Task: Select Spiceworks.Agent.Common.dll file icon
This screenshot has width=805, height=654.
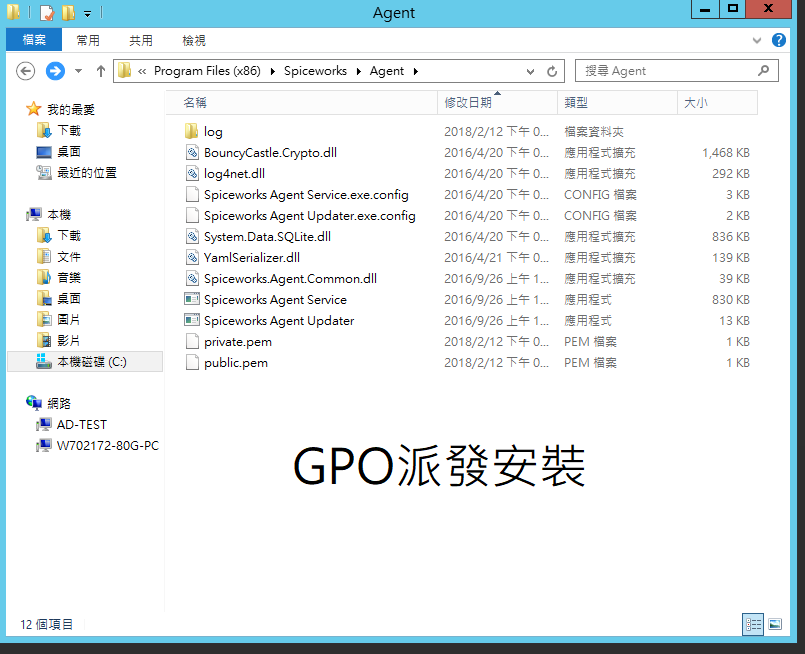Action: (192, 279)
